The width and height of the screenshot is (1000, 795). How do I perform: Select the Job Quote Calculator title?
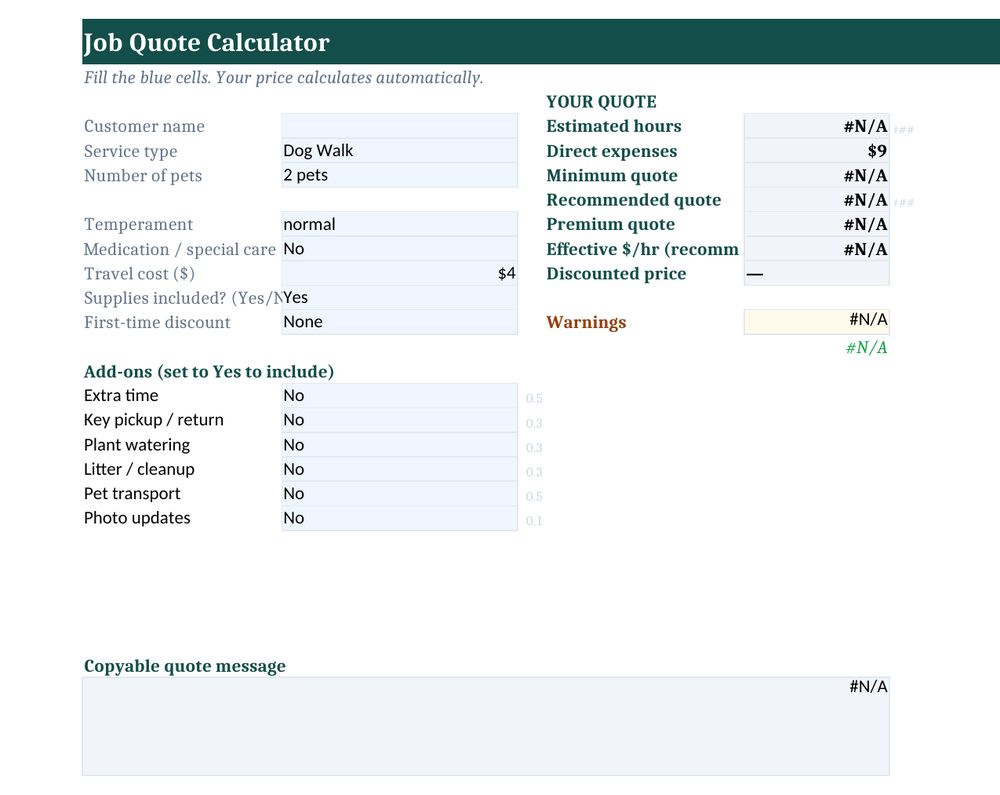[207, 42]
